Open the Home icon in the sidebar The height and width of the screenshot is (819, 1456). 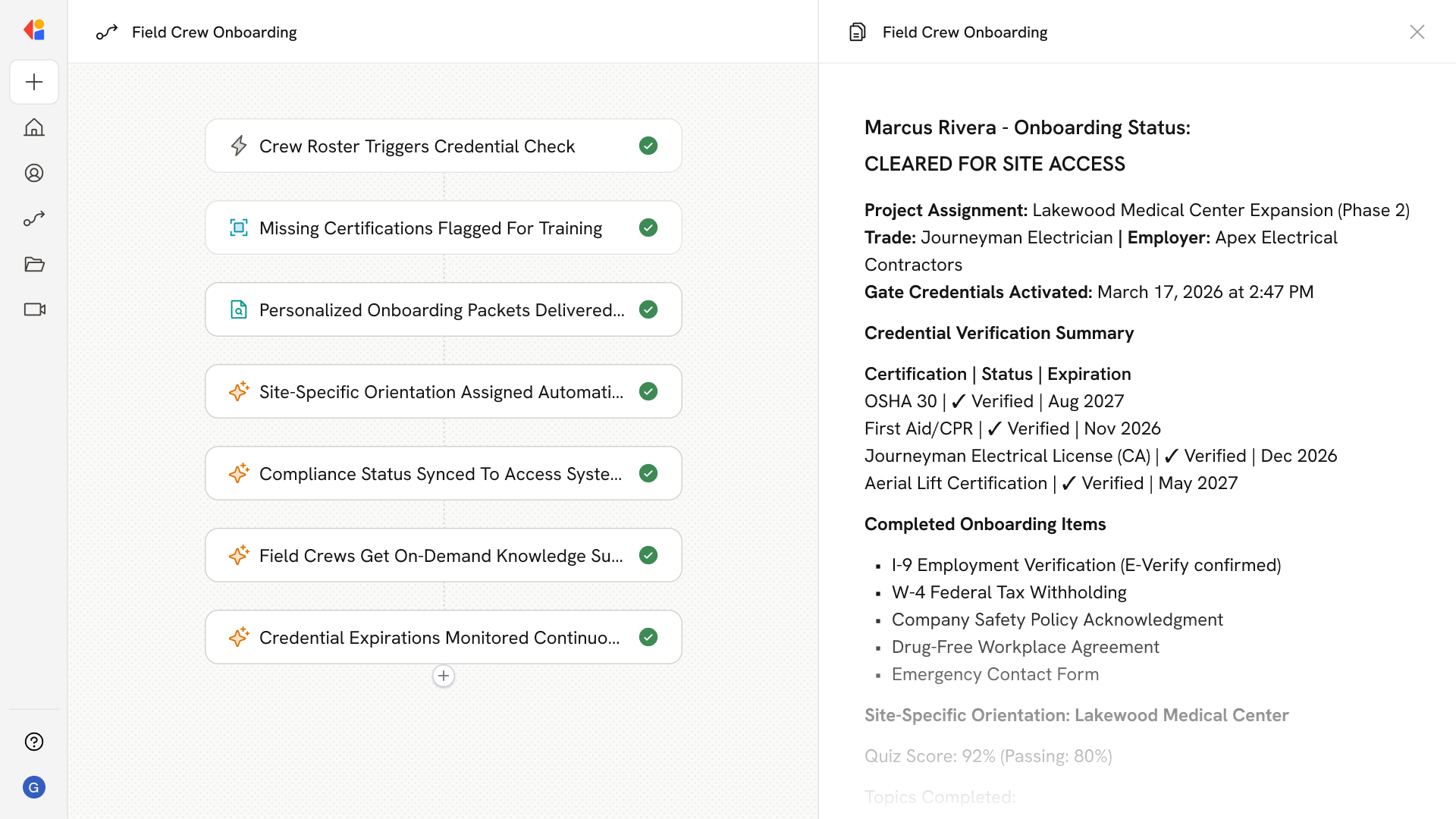point(34,127)
